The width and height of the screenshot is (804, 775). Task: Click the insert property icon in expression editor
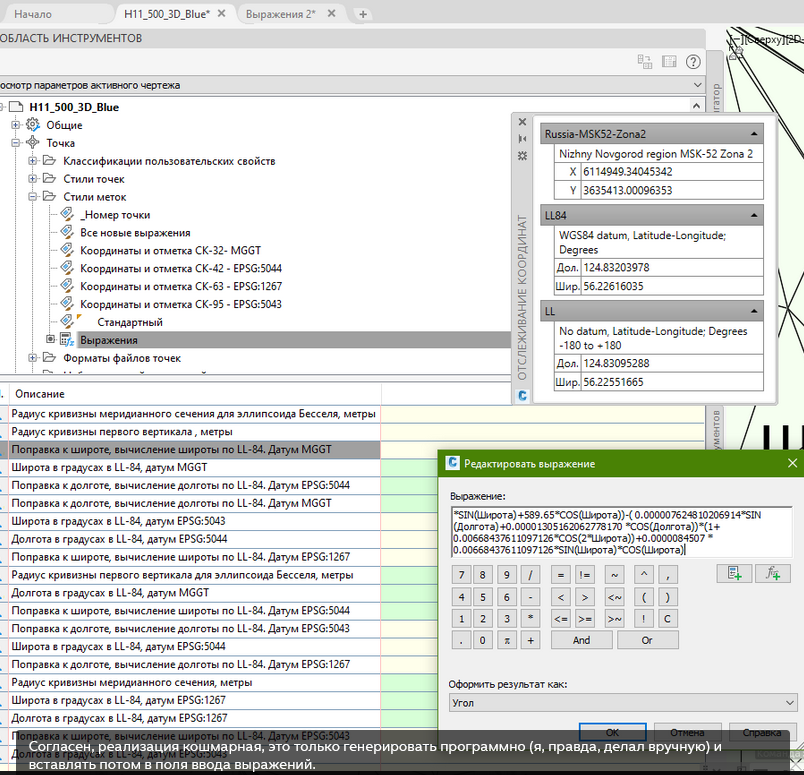[x=734, y=574]
